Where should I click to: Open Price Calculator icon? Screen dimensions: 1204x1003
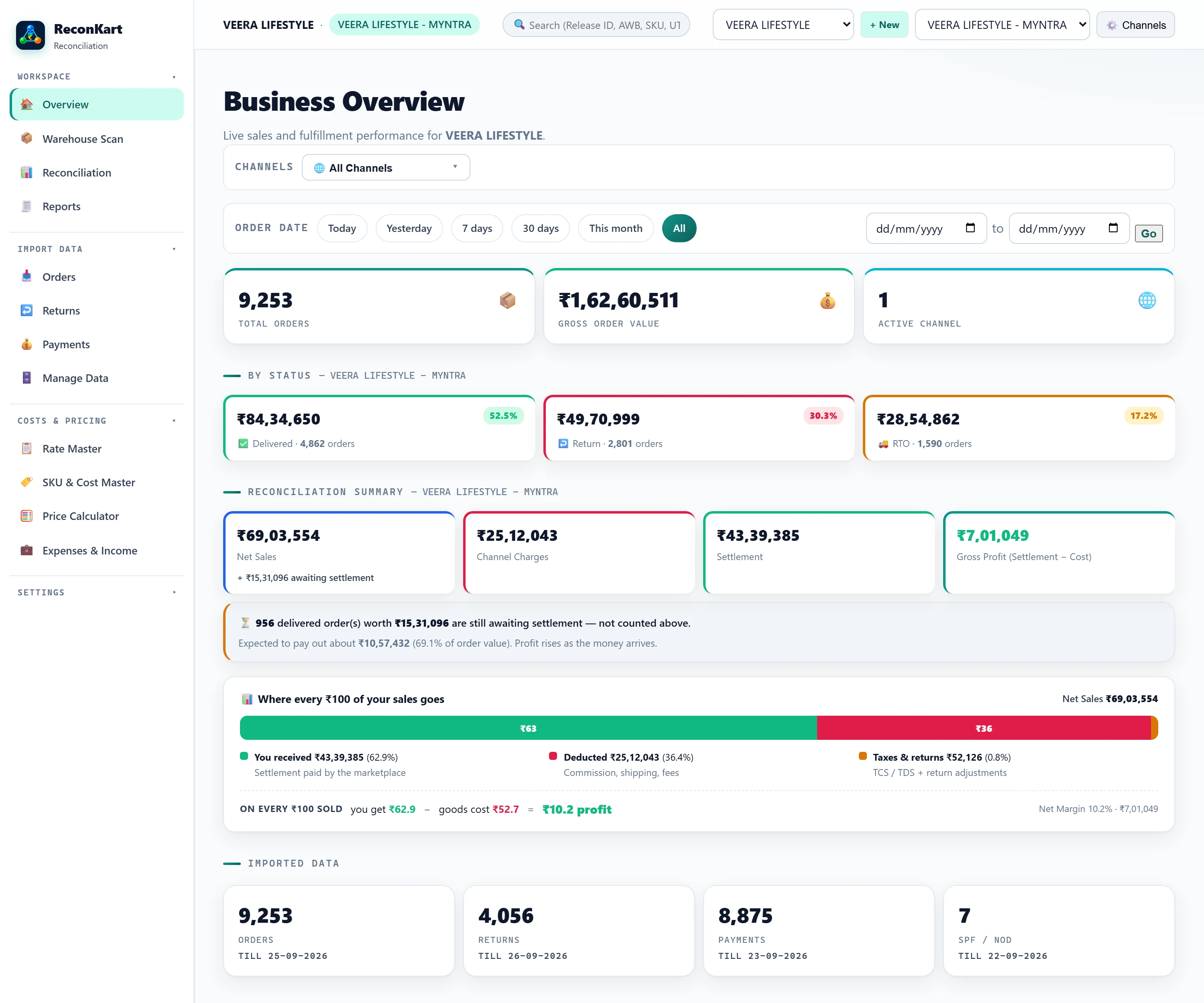tap(26, 516)
